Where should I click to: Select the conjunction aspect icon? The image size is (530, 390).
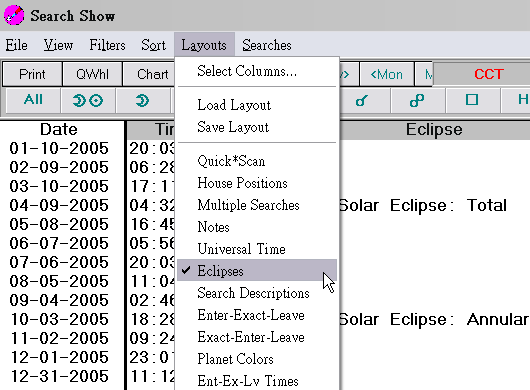(362, 100)
